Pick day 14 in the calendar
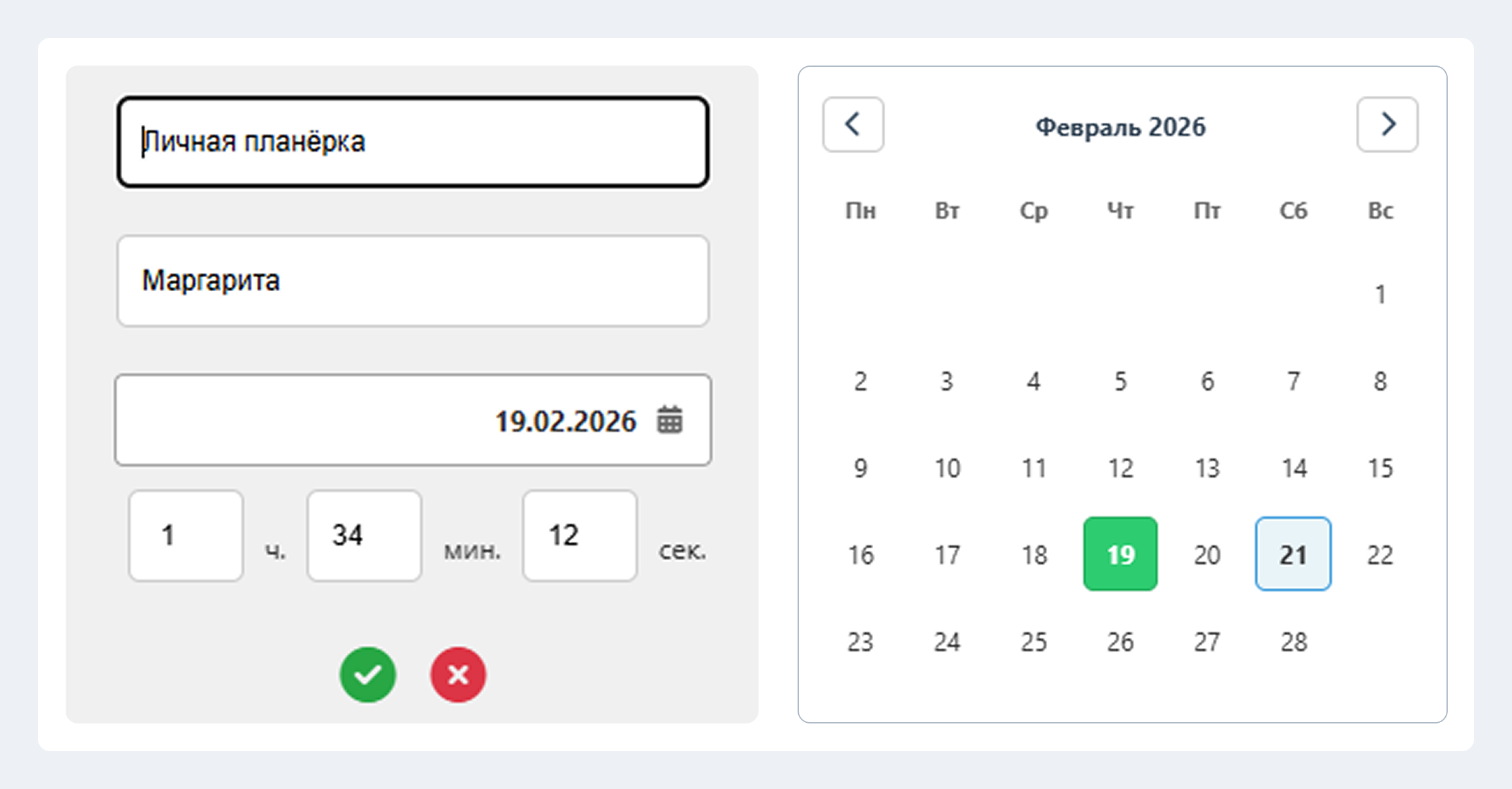 1293,468
